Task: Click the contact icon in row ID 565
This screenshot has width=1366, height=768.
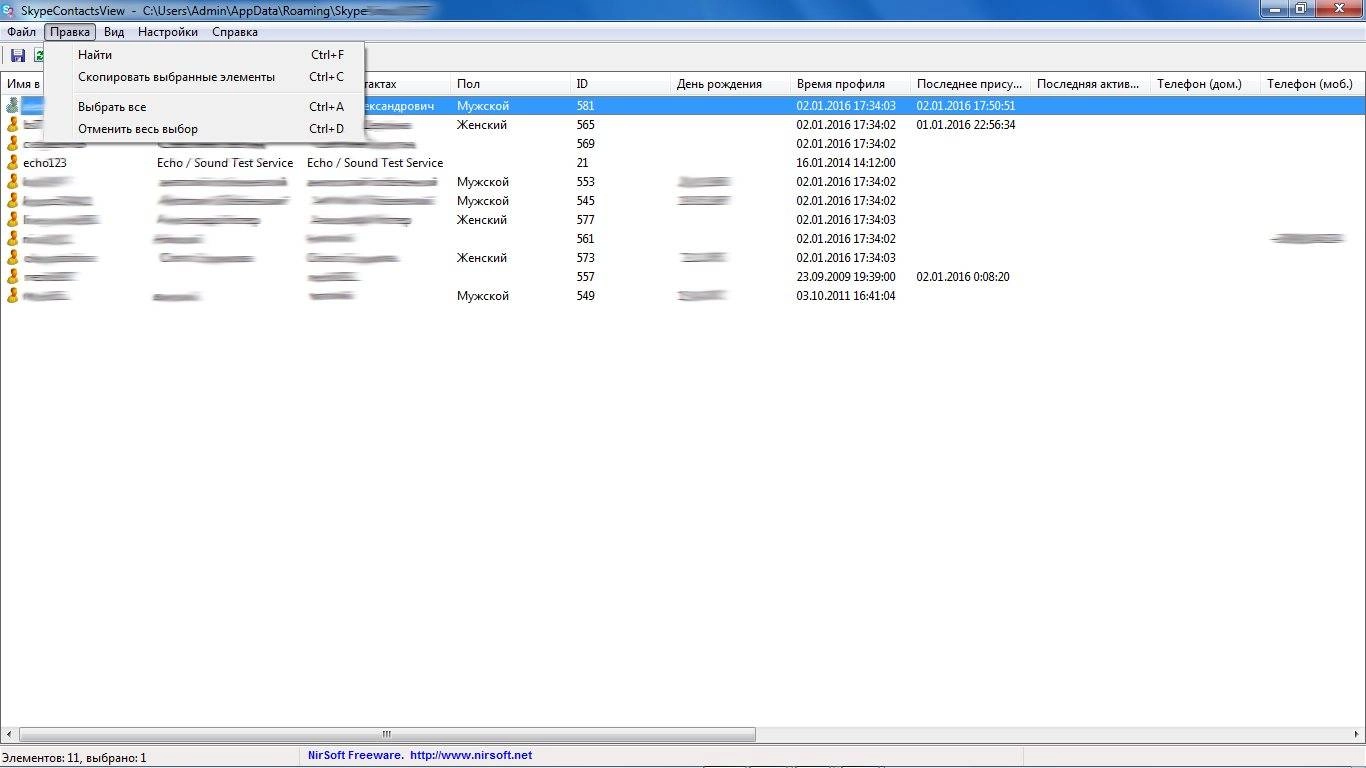Action: coord(13,124)
